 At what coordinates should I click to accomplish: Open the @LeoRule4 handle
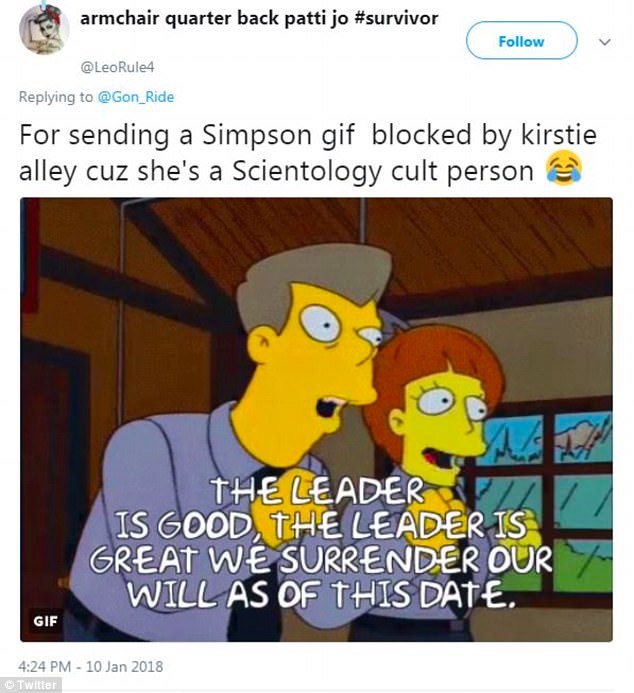[x=117, y=67]
